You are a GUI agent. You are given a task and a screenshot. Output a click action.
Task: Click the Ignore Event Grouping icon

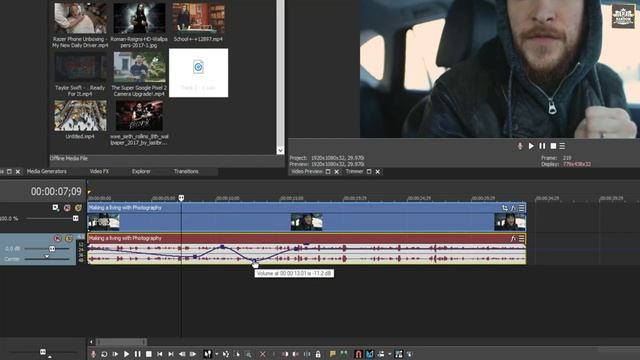point(410,354)
